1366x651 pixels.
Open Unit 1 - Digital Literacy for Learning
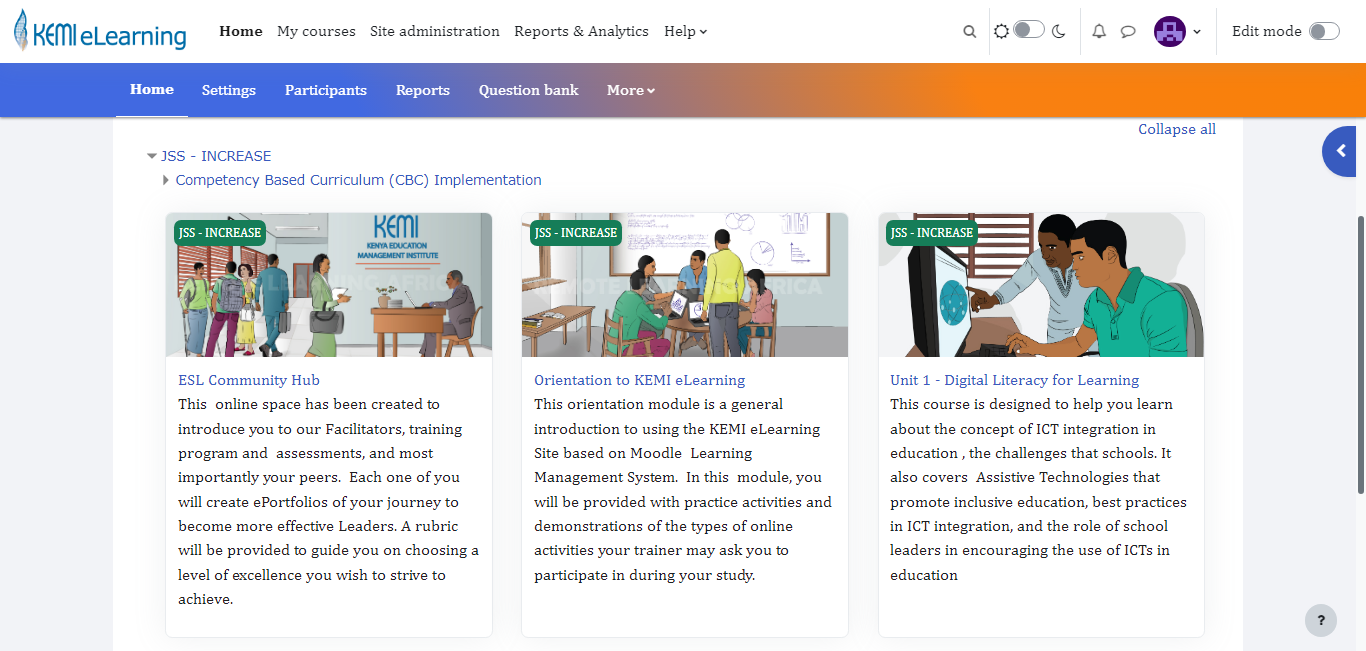[1015, 380]
